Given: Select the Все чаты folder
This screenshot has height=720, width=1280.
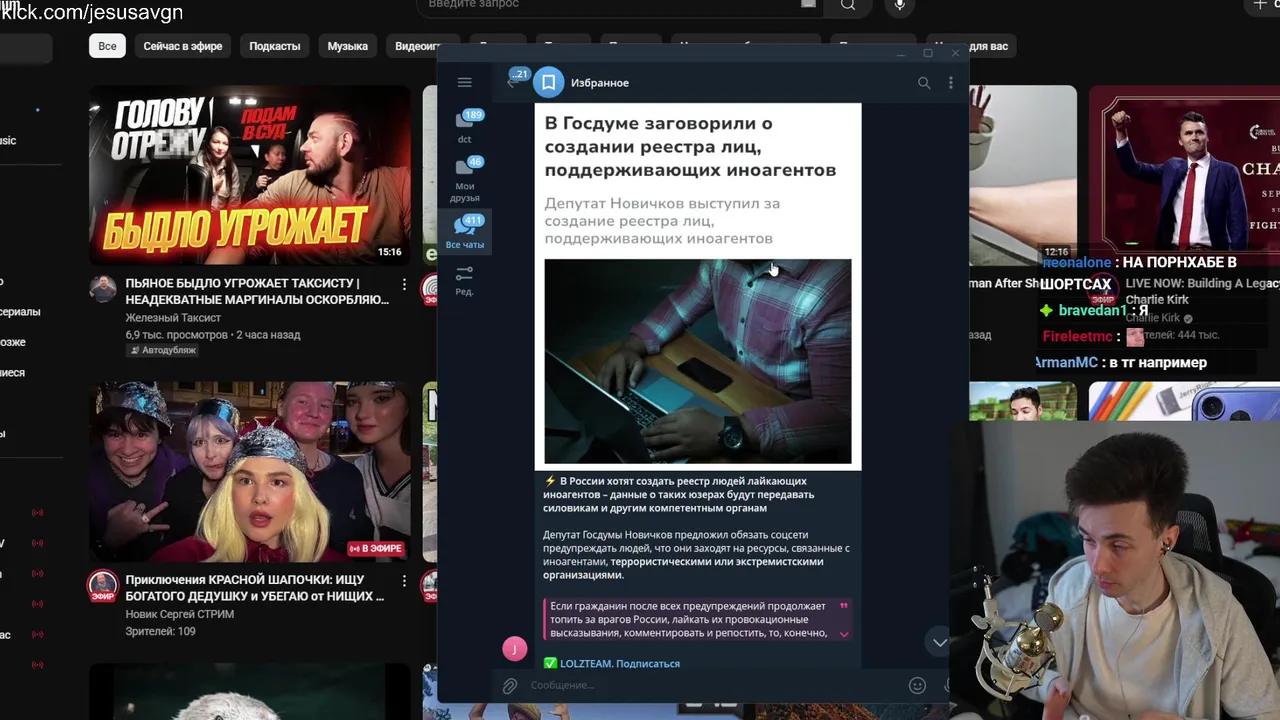Looking at the screenshot, I should click(x=465, y=232).
